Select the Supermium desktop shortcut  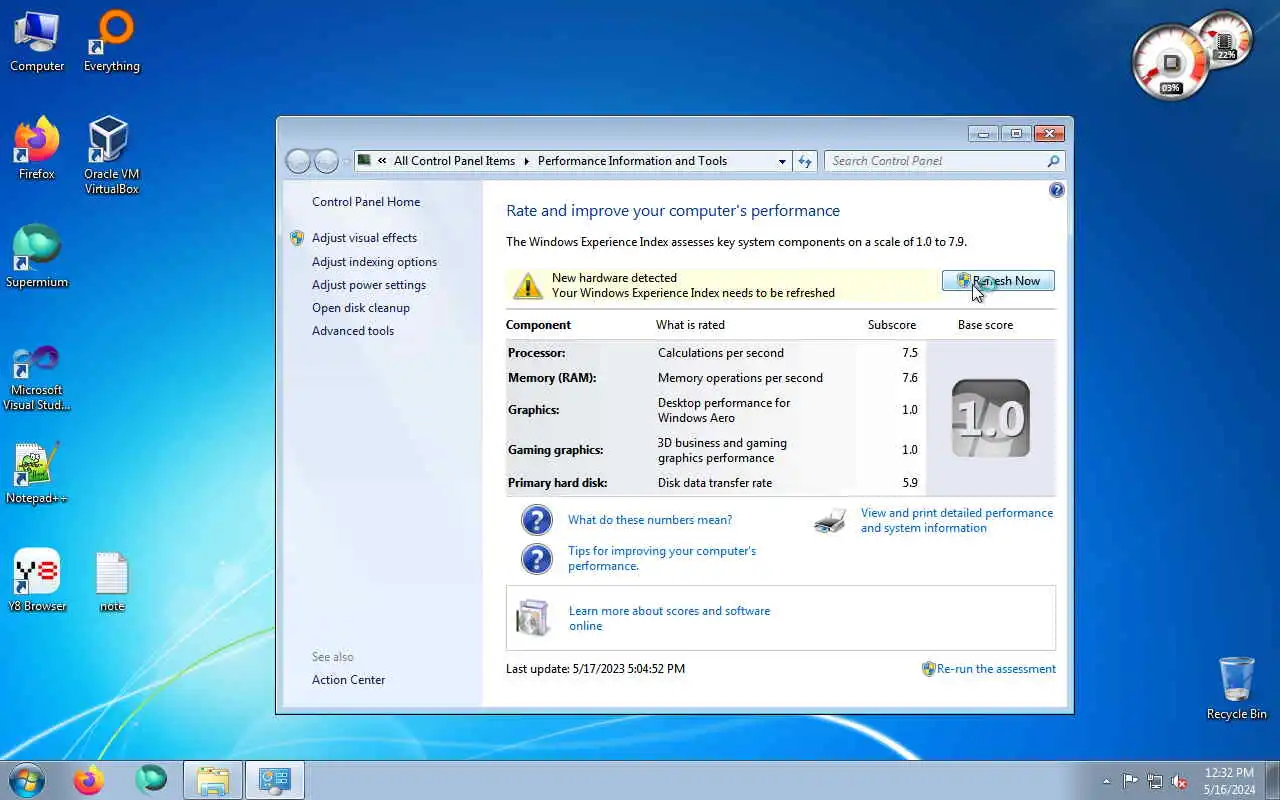coord(37,257)
